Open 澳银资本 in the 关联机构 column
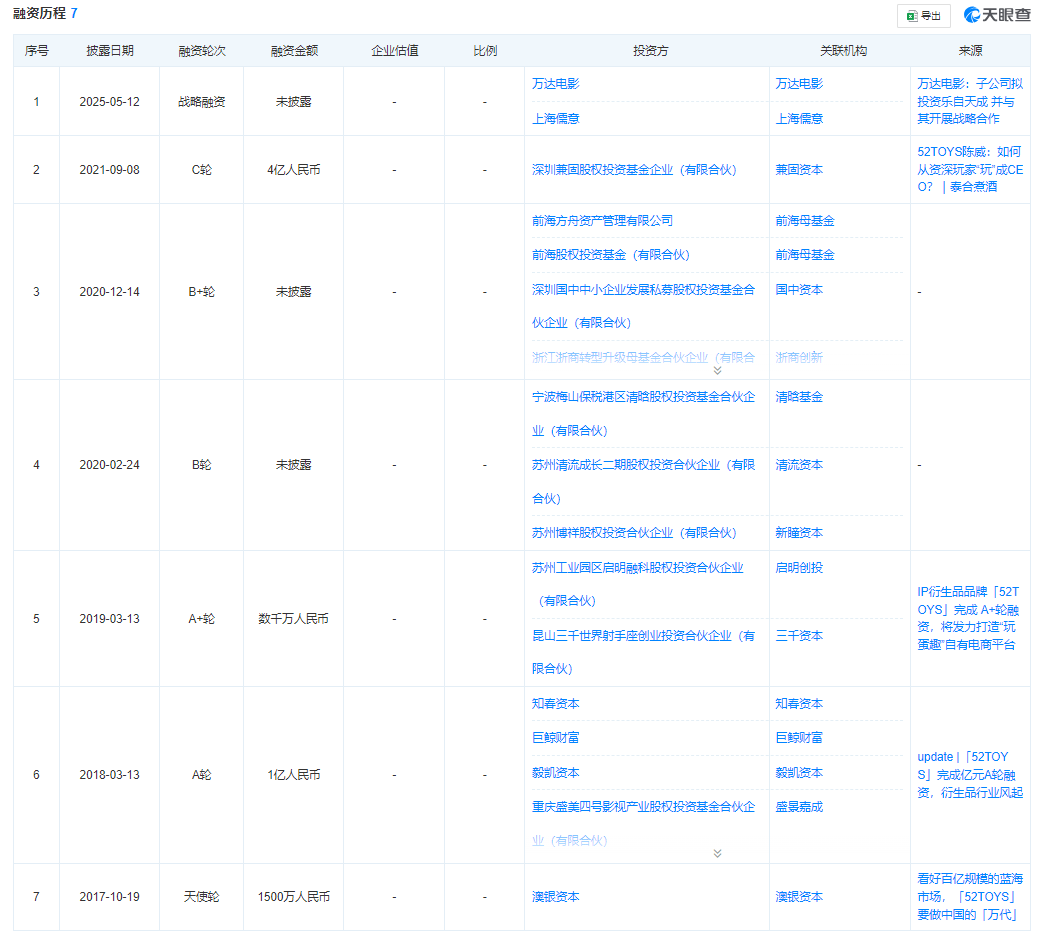 point(799,897)
